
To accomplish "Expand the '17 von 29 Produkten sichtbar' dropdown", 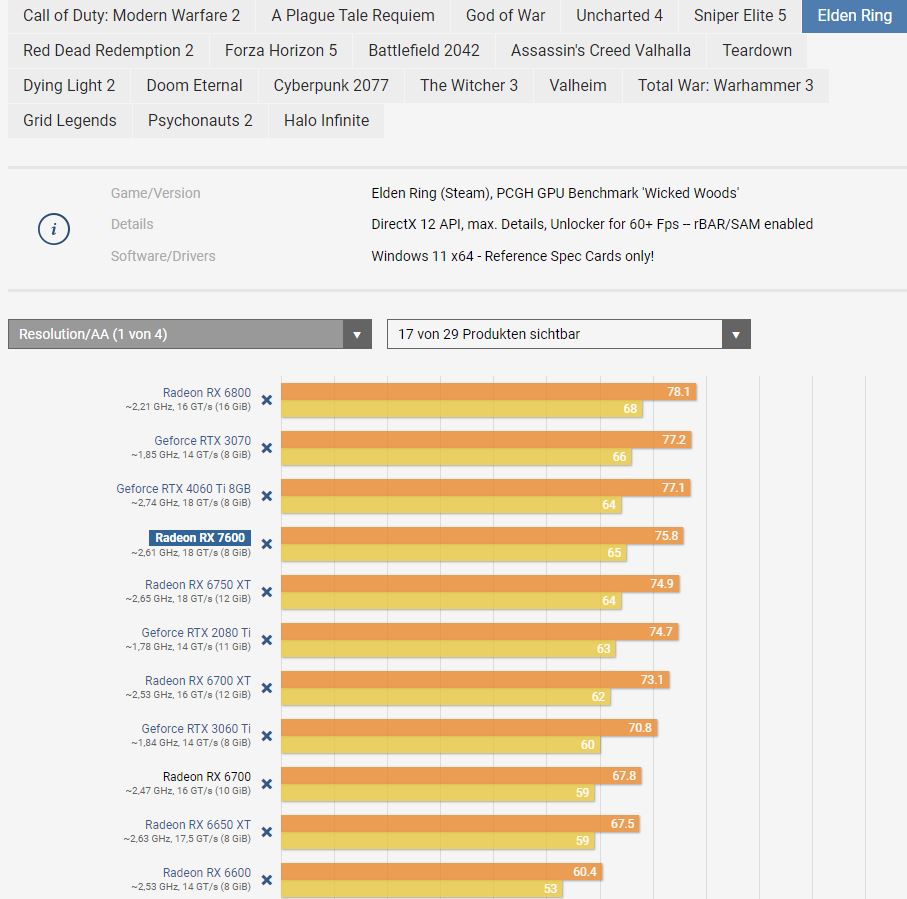I will click(569, 334).
